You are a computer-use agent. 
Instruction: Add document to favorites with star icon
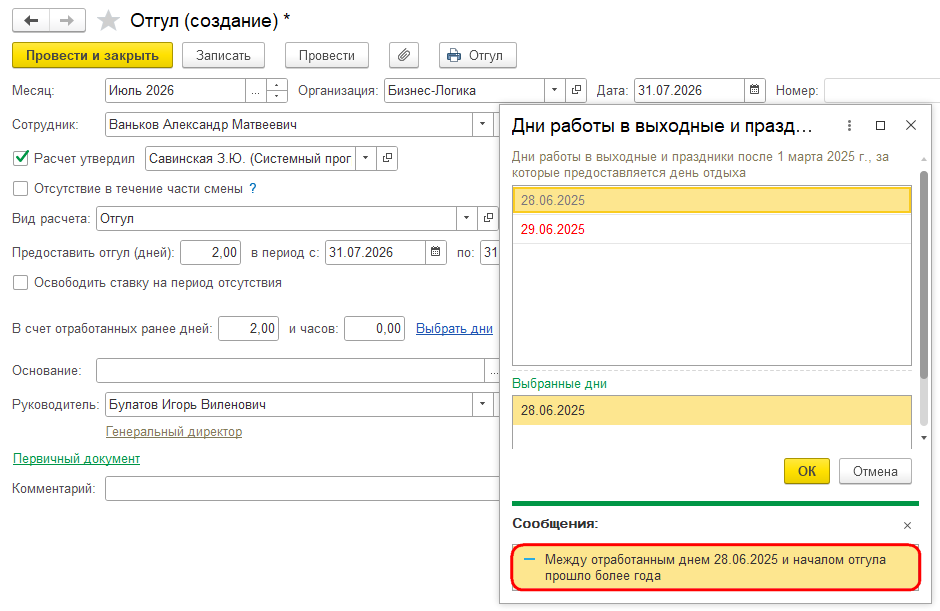tap(108, 20)
